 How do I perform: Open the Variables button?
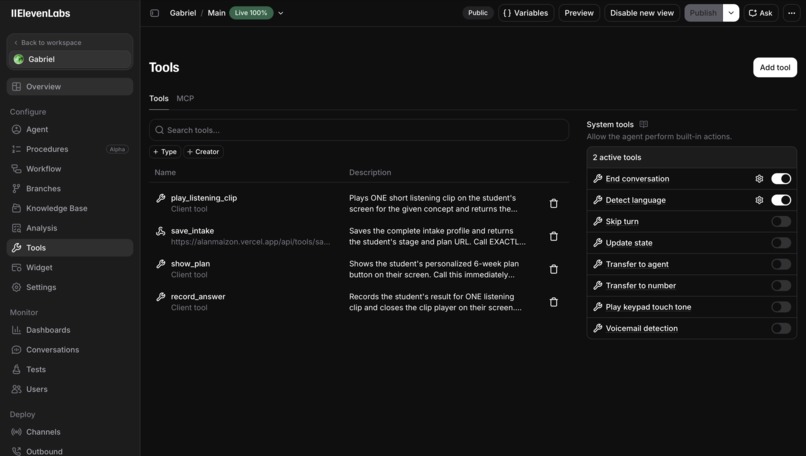pyautogui.click(x=526, y=13)
